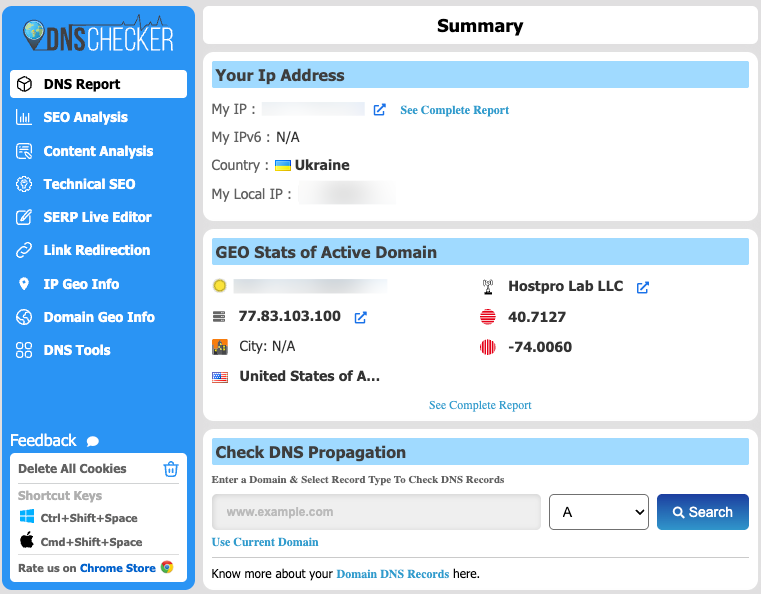
Task: Click the Ukraine country text
Action: coord(322,165)
